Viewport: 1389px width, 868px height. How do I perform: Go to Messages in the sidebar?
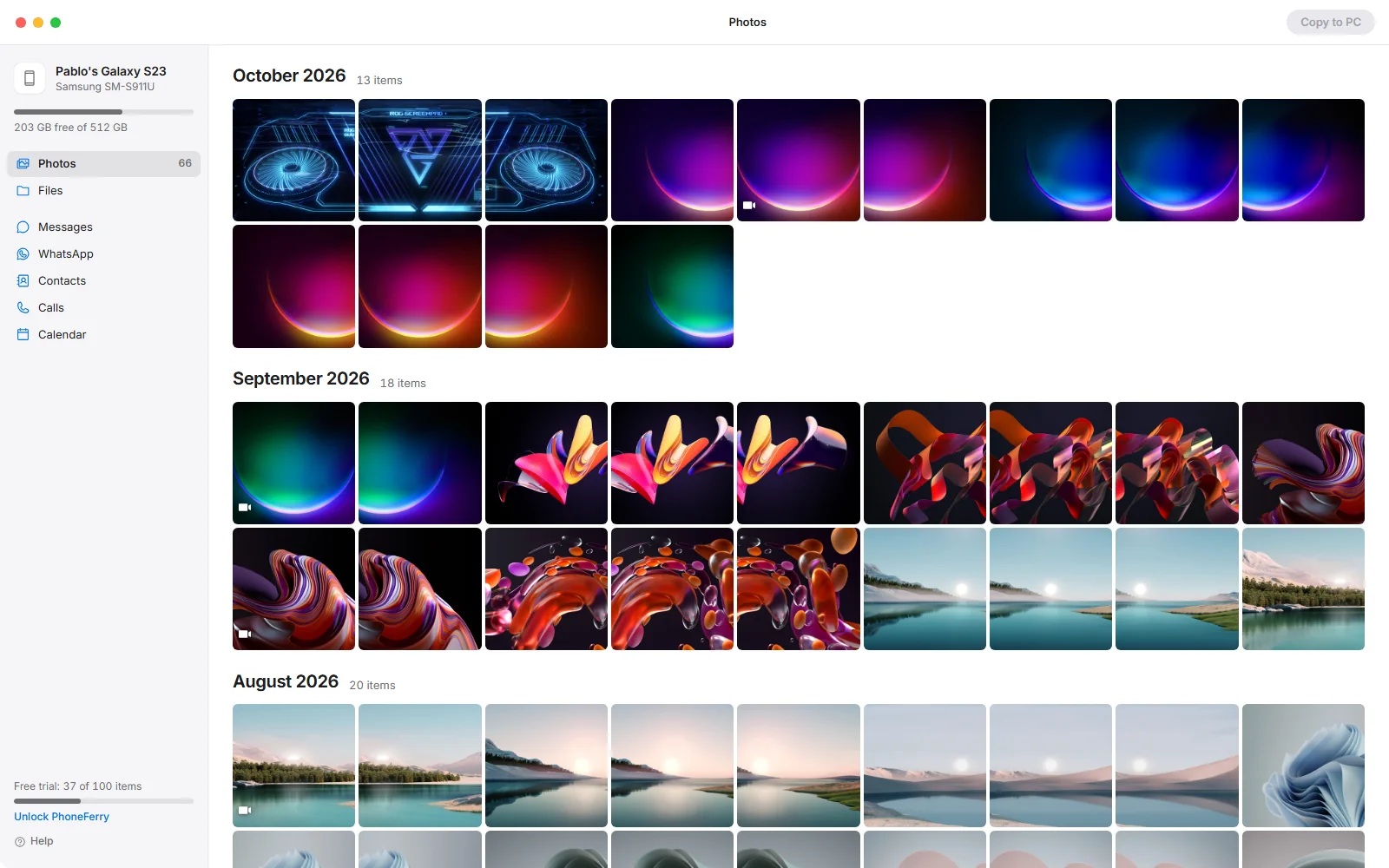pyautogui.click(x=104, y=227)
